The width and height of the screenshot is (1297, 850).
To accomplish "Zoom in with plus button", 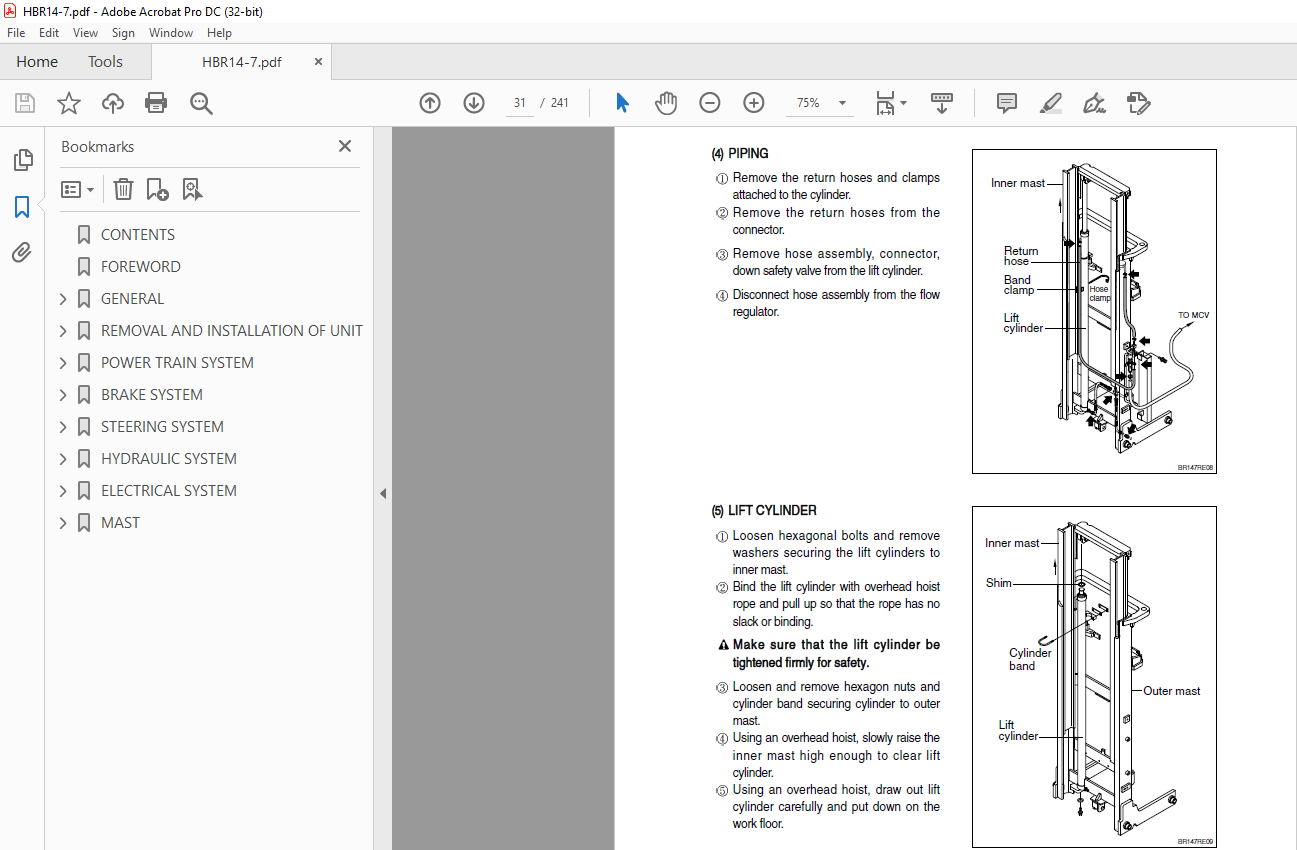I will (x=754, y=103).
